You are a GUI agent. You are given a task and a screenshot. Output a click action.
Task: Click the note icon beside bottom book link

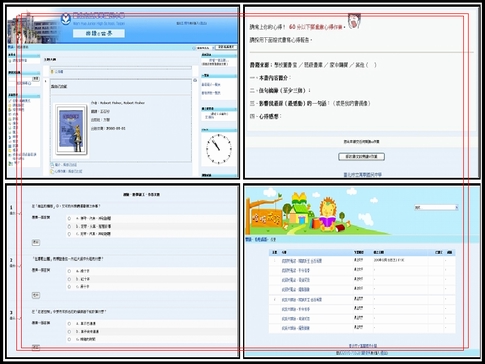pos(52,171)
